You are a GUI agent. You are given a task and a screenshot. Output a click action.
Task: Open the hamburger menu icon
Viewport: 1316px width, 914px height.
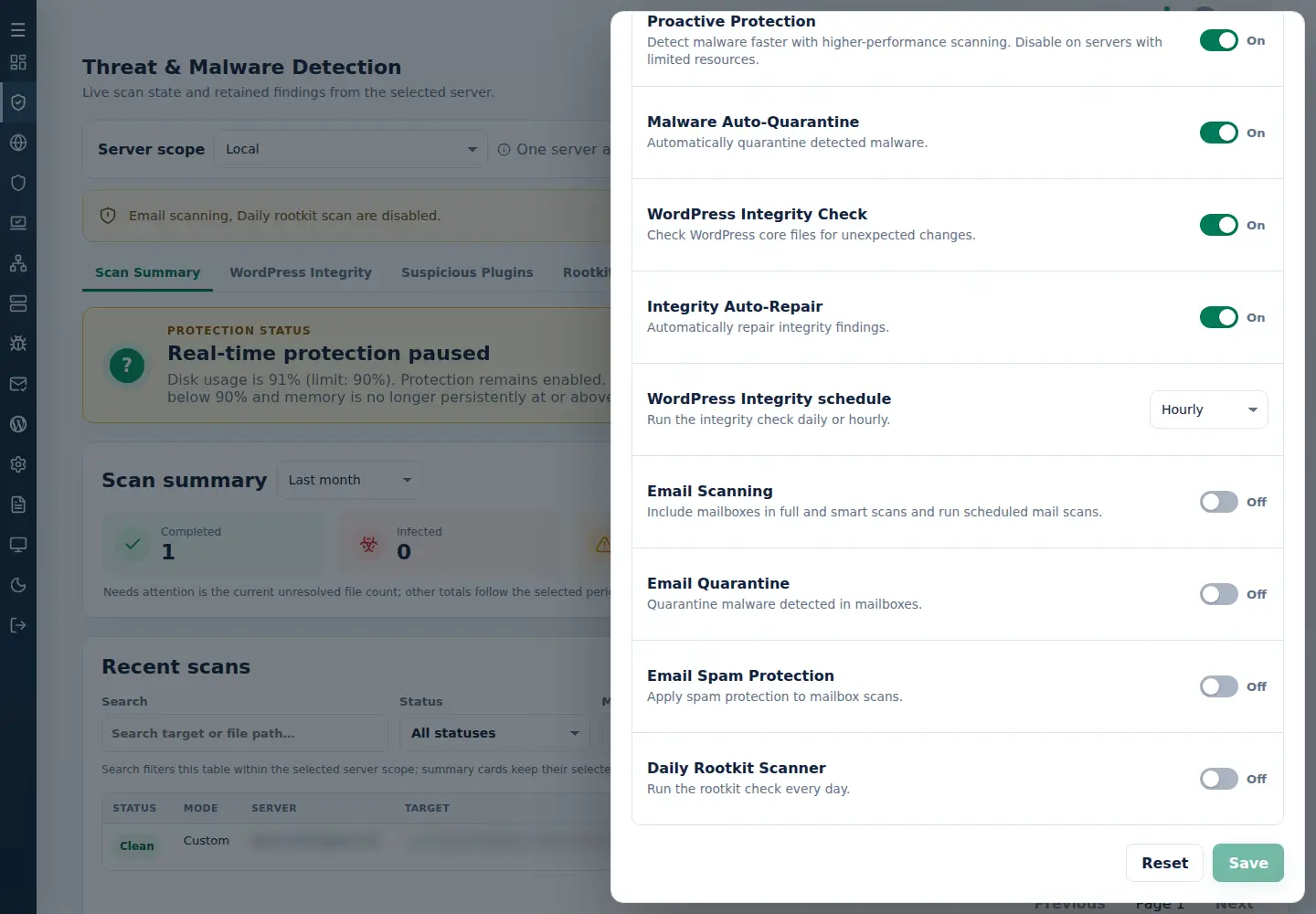click(18, 30)
